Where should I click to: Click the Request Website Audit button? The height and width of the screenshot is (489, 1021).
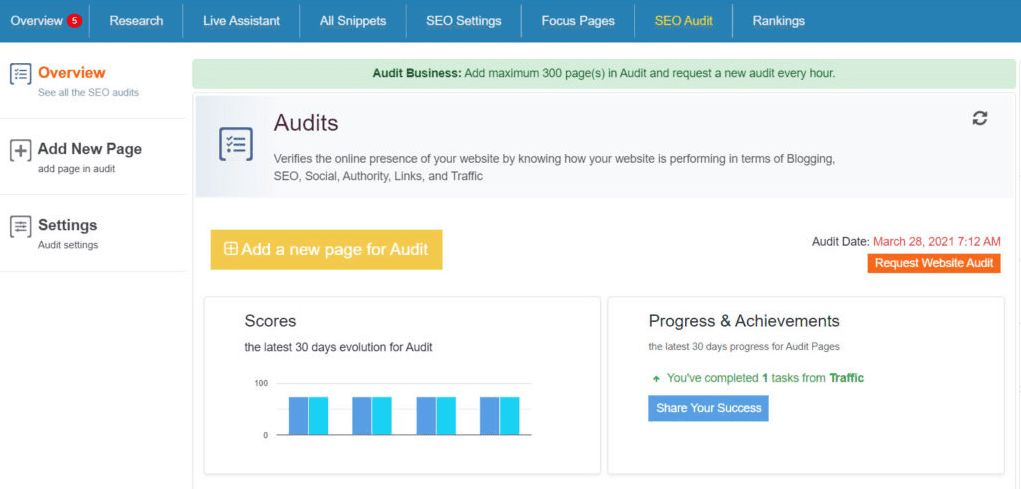click(x=934, y=263)
